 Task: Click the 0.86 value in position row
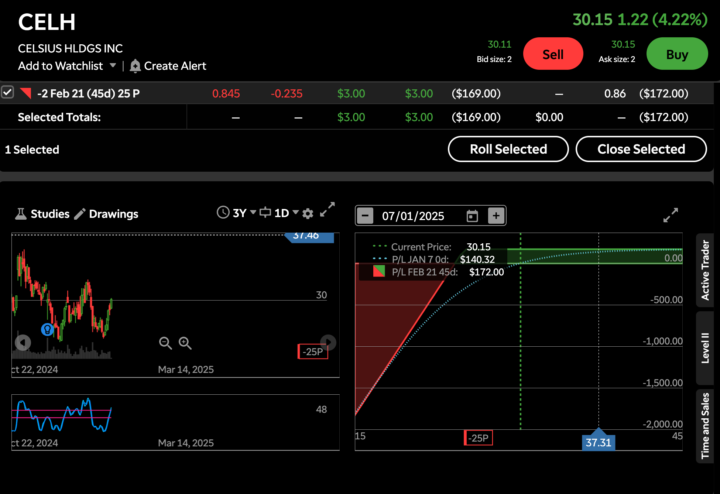(x=615, y=94)
